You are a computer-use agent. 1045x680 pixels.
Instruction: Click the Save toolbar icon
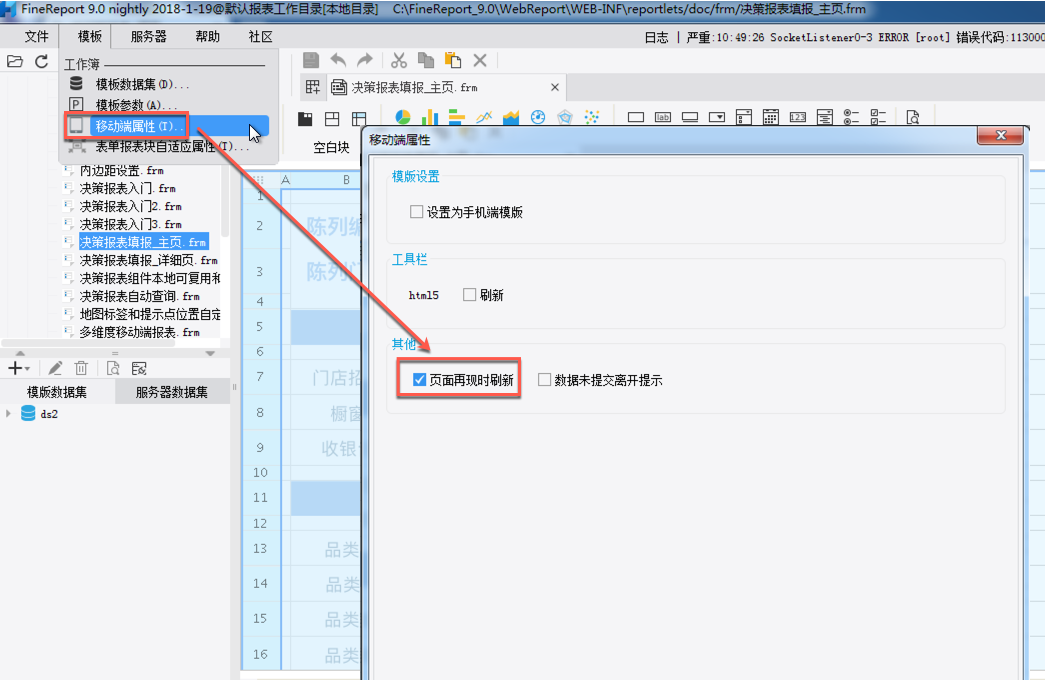point(311,61)
